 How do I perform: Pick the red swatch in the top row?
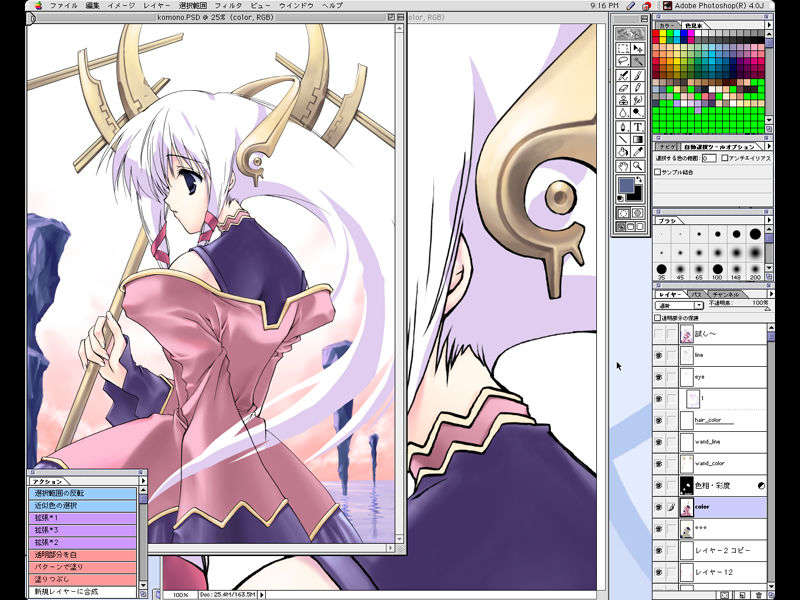(658, 33)
